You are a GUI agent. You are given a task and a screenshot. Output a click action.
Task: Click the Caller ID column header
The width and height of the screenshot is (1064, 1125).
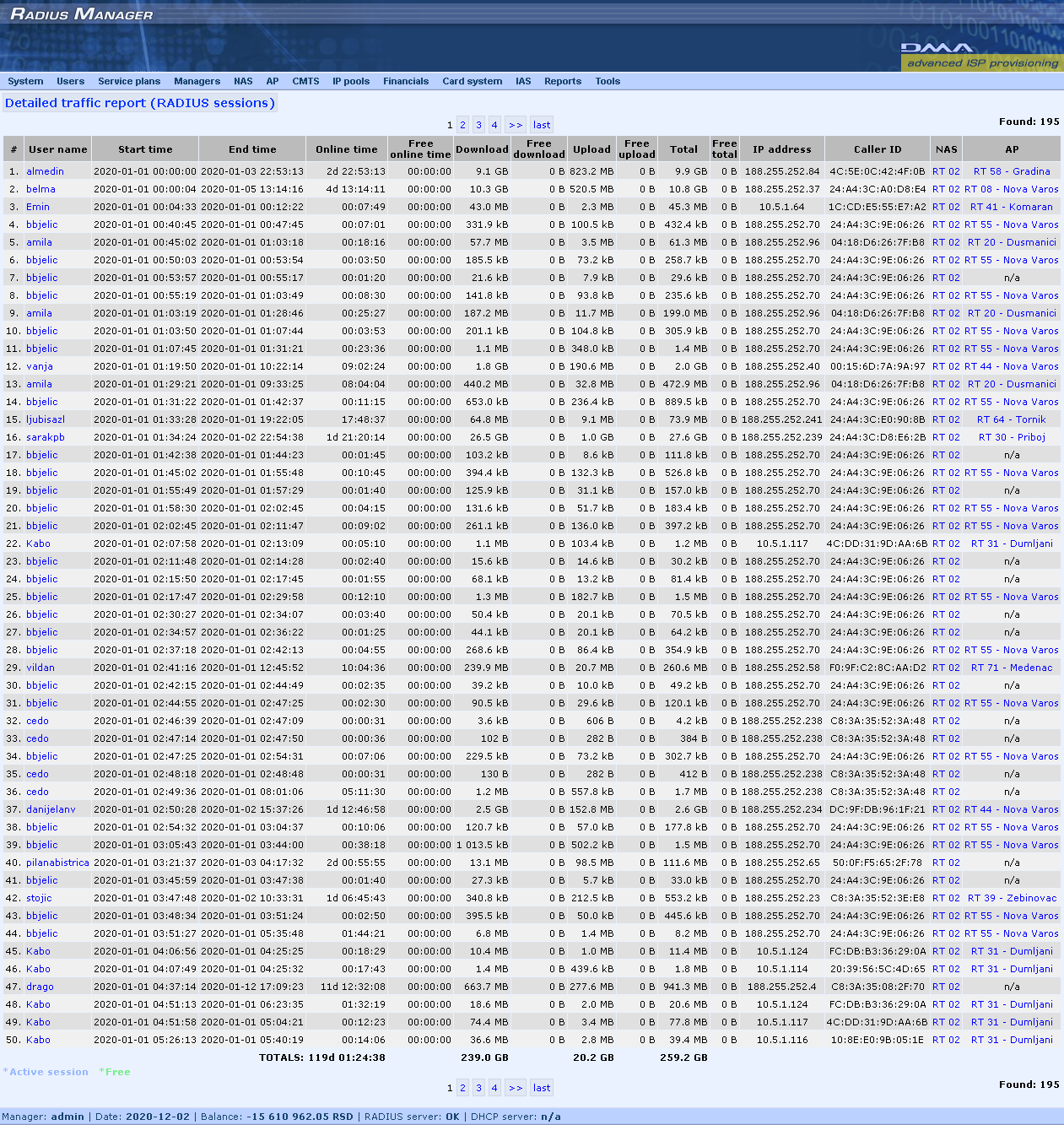point(878,149)
